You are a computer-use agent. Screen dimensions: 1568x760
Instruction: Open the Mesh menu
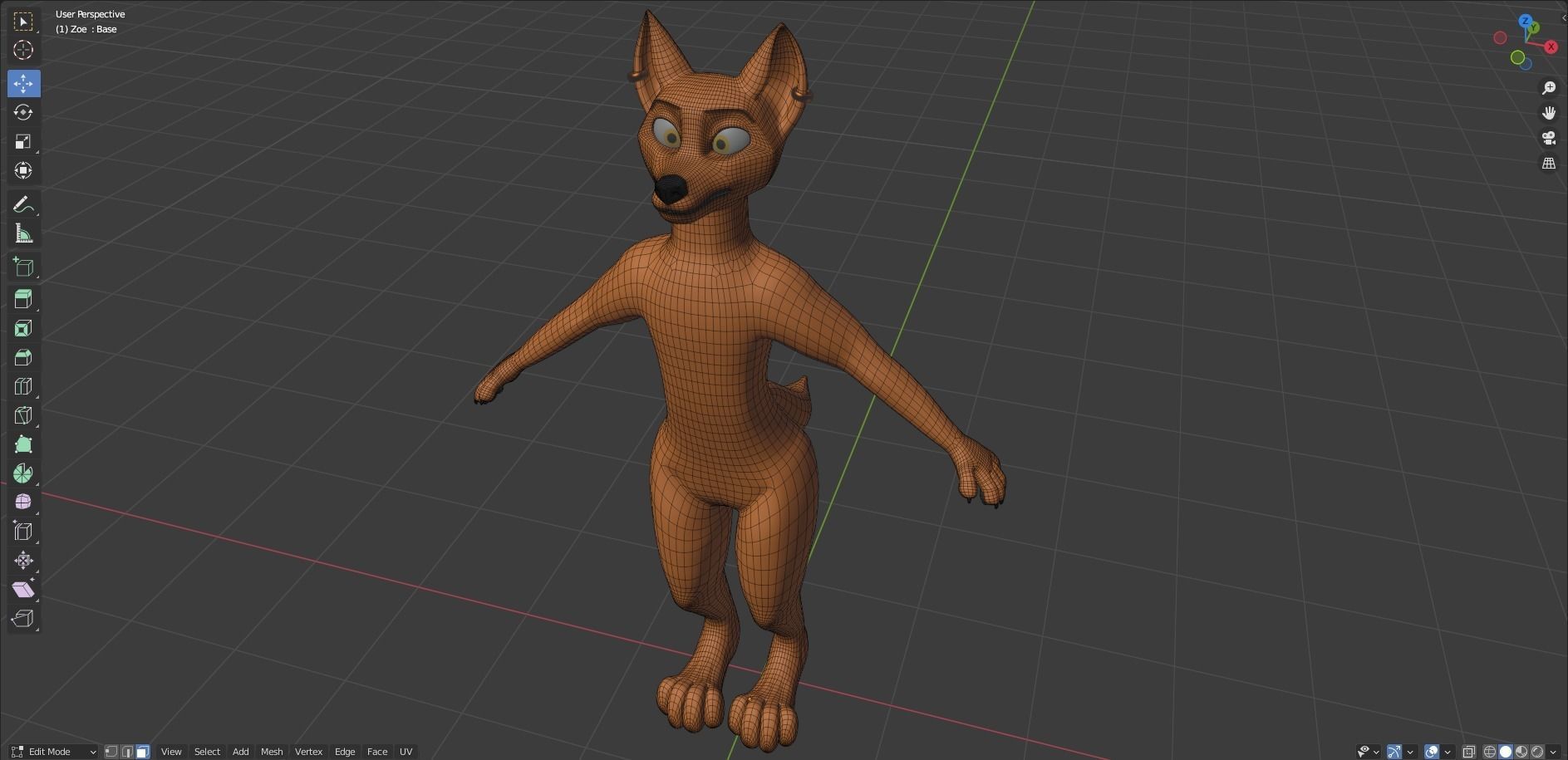pos(272,752)
